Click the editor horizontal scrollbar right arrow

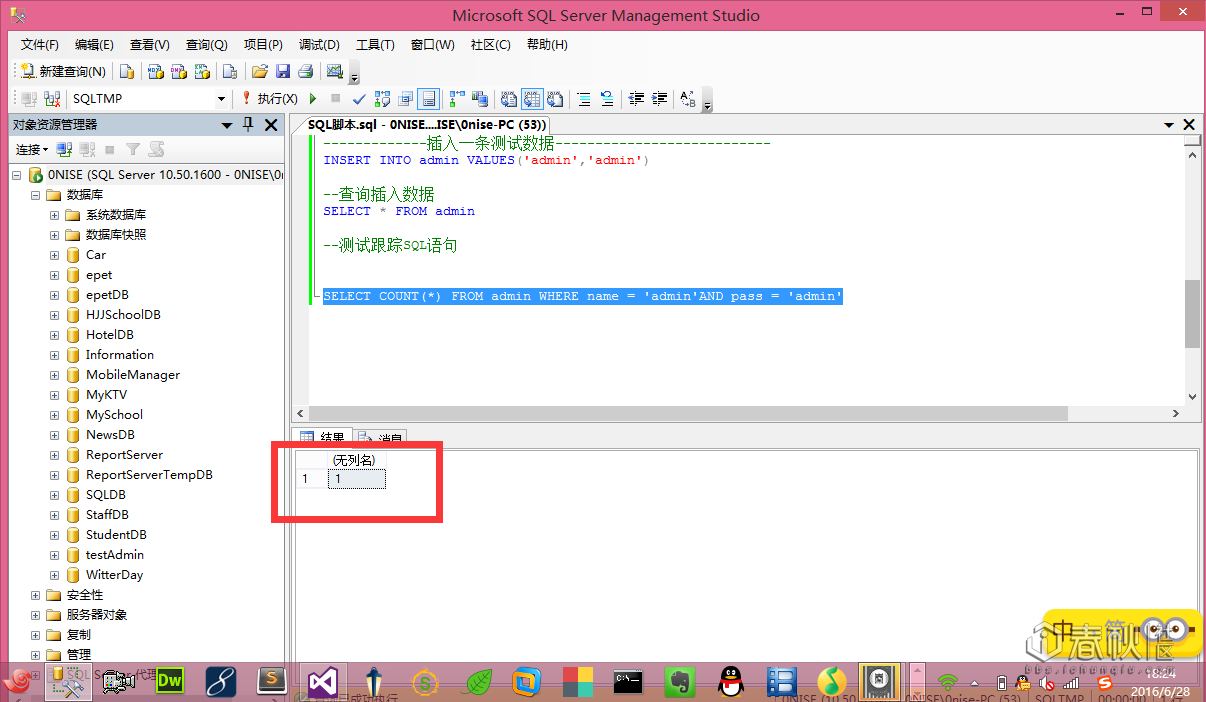pyautogui.click(x=1175, y=414)
